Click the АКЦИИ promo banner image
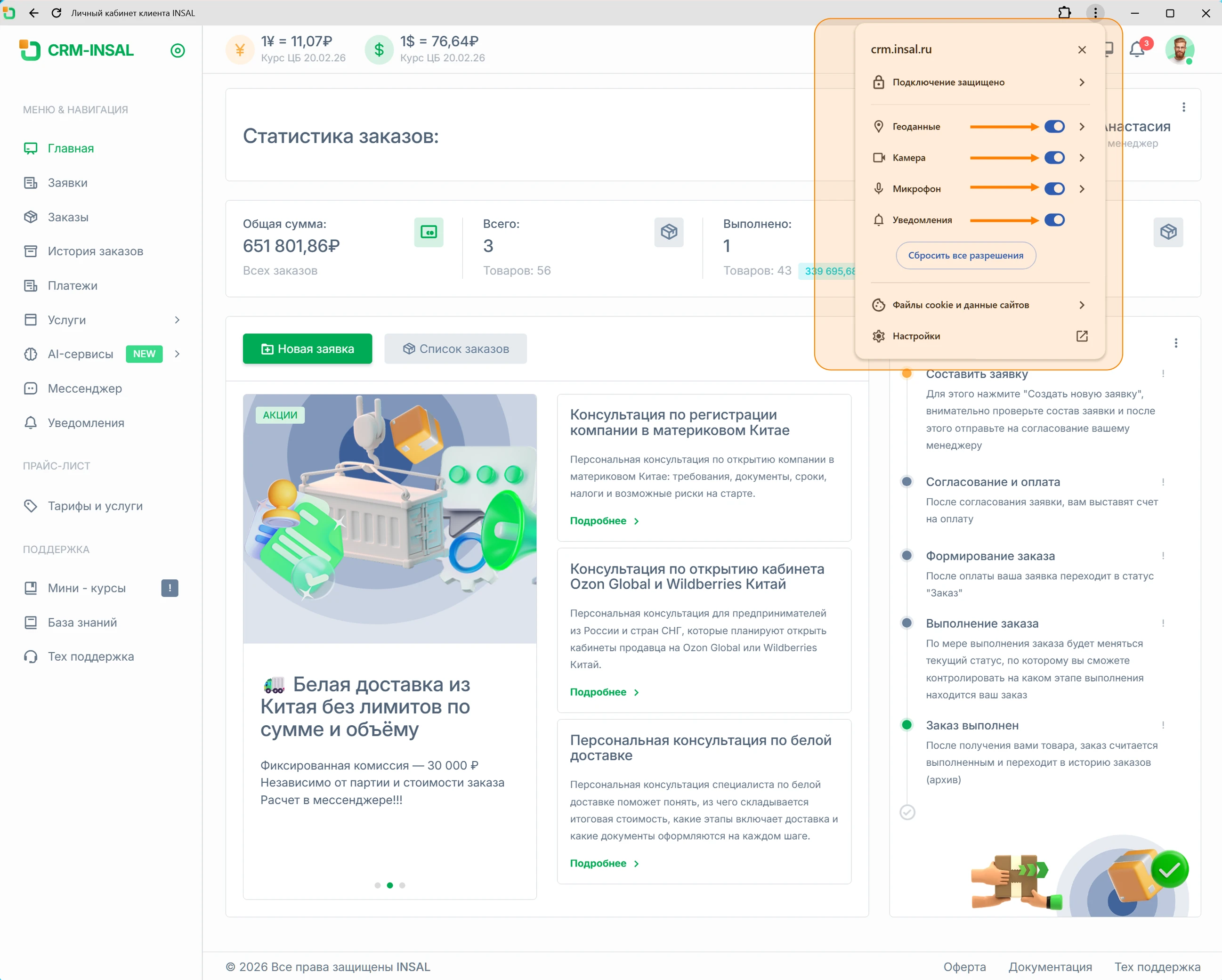This screenshot has height=980, width=1222. tap(389, 518)
